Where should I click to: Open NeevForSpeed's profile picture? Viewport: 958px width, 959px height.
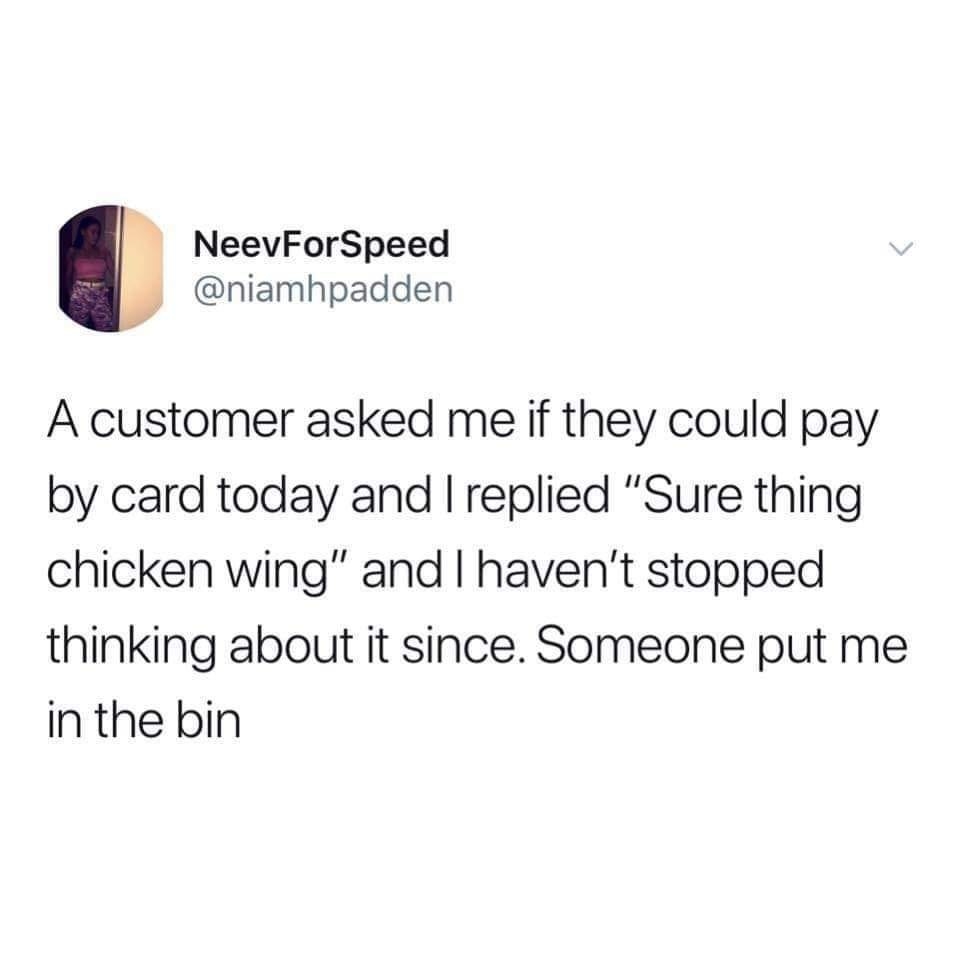(x=111, y=268)
